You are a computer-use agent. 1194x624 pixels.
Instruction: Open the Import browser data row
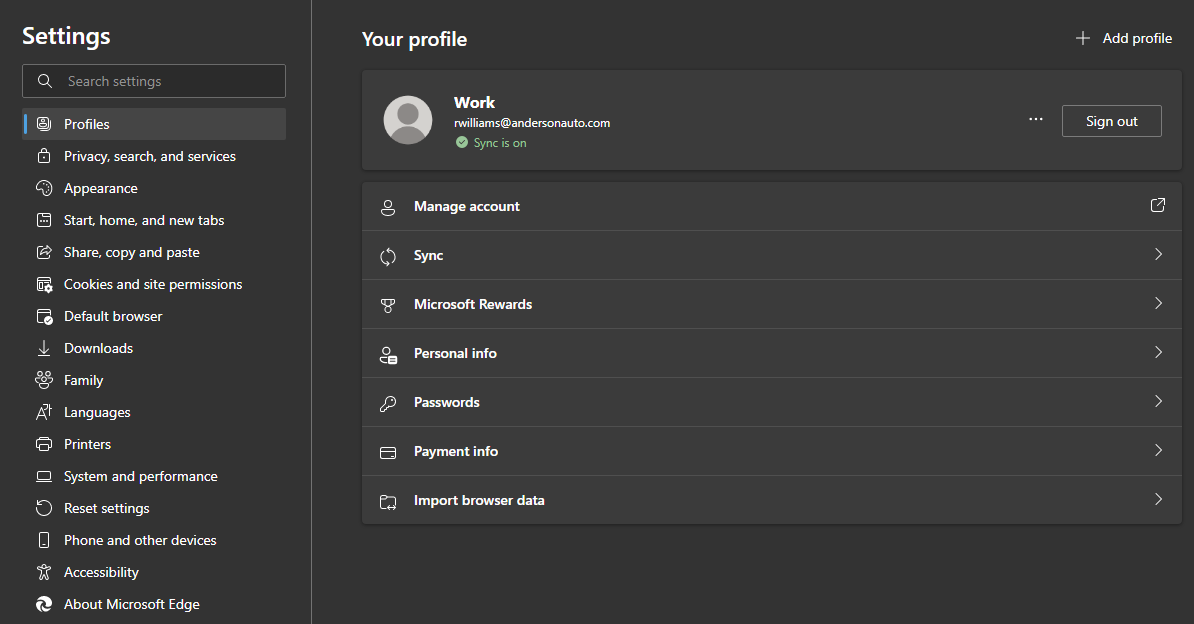[x=771, y=500]
